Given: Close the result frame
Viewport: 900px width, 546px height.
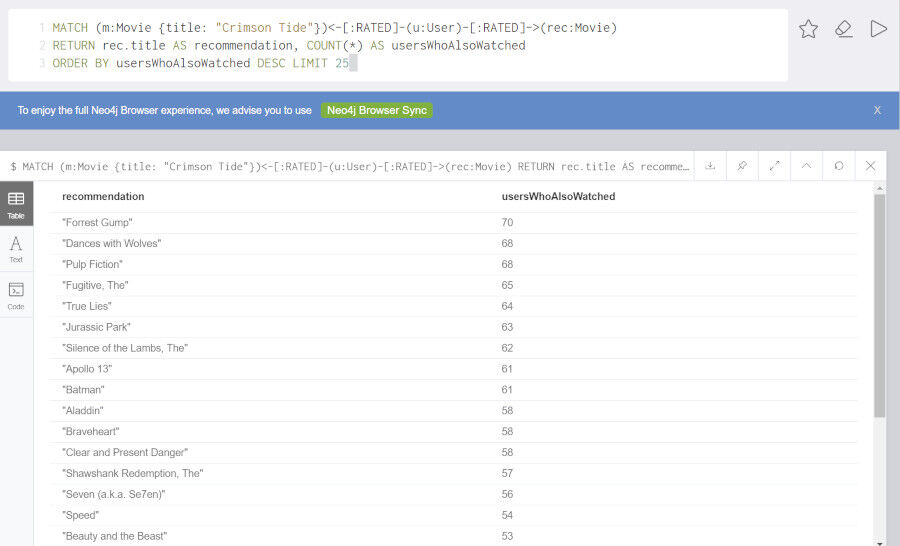Looking at the screenshot, I should coord(870,166).
